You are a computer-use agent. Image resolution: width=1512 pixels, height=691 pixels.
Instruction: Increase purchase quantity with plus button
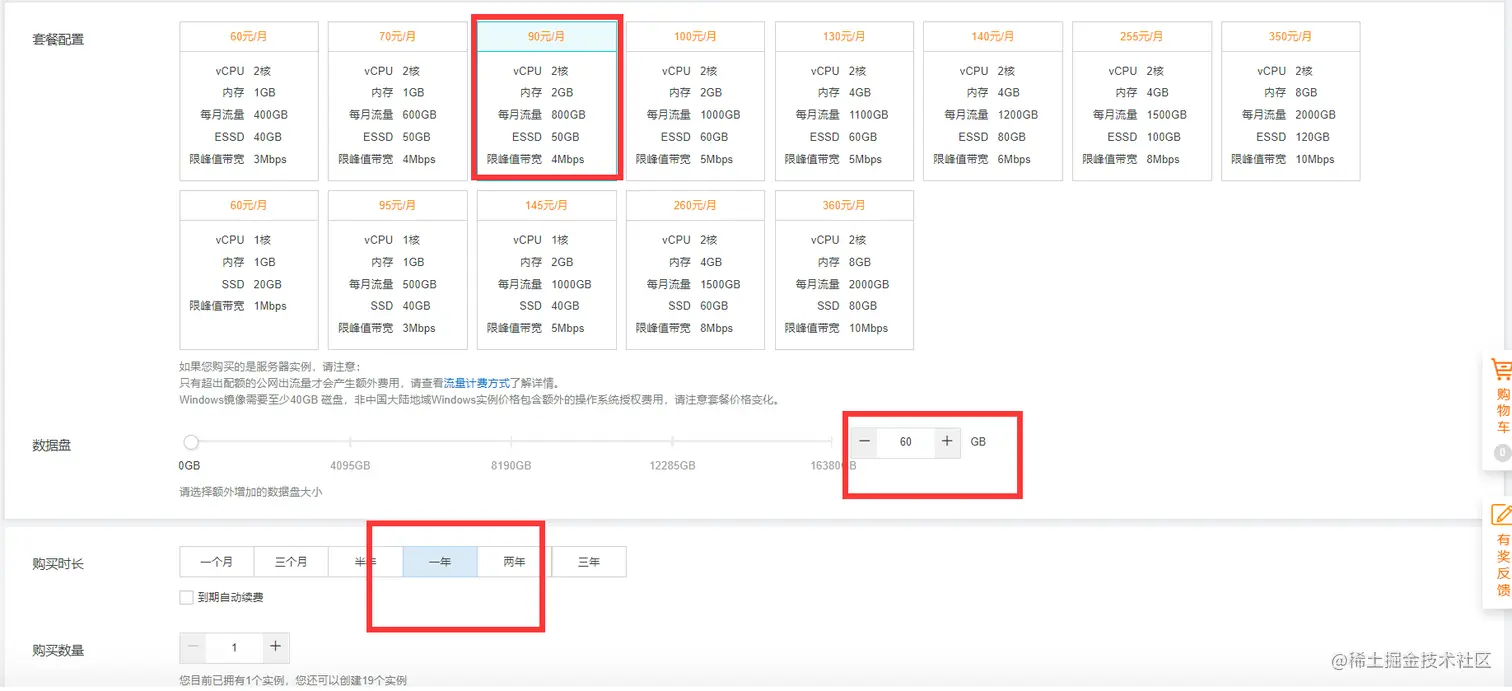pos(276,648)
